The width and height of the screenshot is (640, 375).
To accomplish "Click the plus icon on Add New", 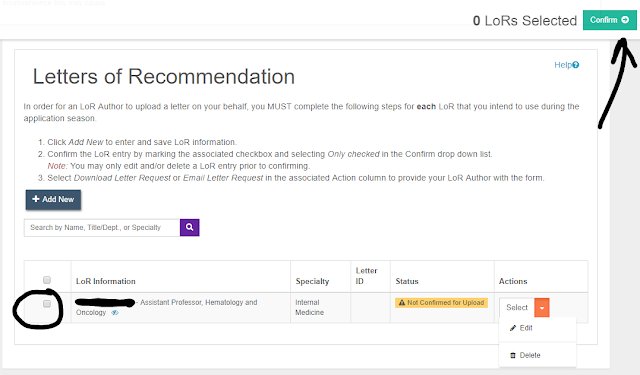I will pos(36,199).
